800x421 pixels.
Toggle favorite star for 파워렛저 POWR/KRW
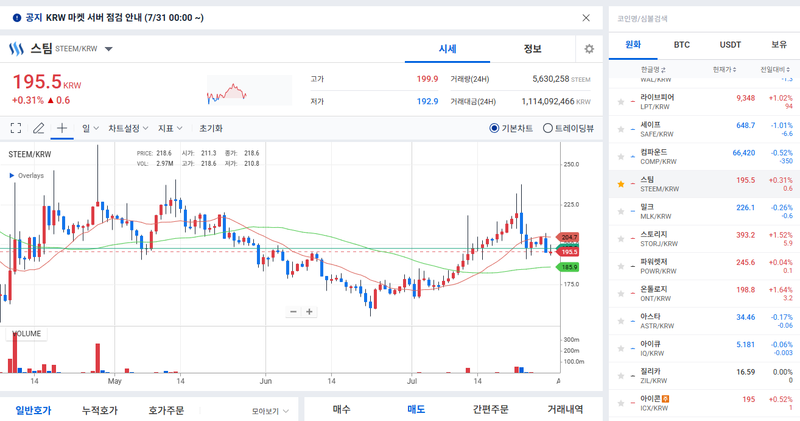click(x=621, y=266)
